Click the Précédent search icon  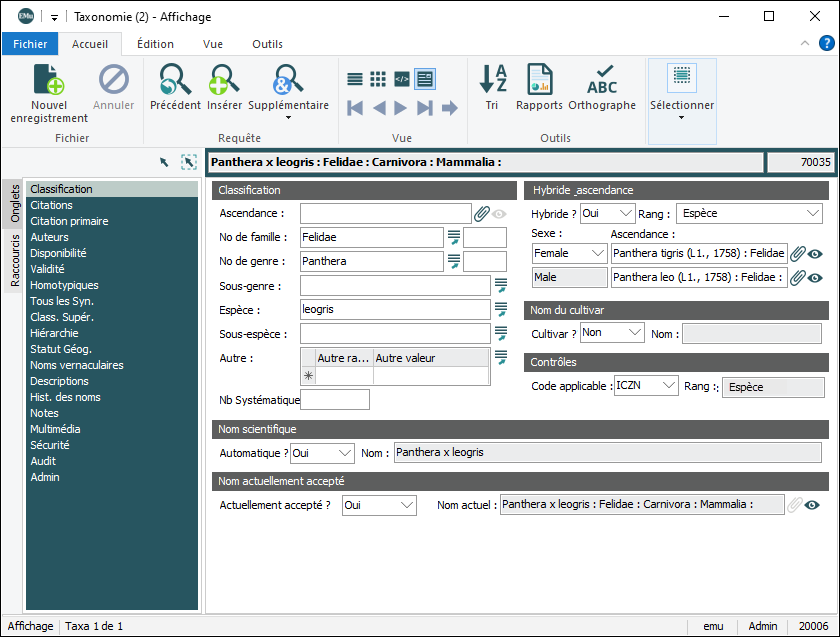pos(175,80)
